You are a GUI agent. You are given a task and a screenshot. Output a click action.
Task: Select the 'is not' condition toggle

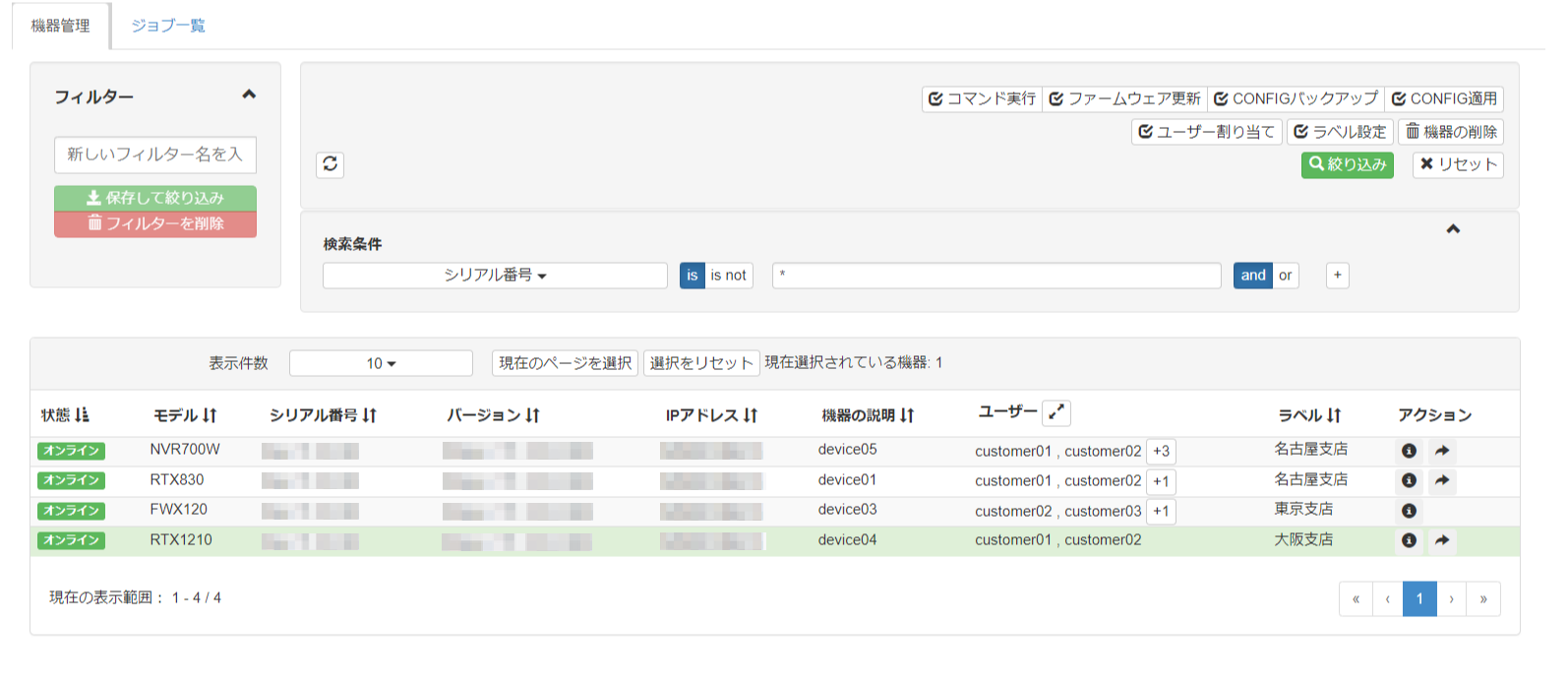coord(728,276)
